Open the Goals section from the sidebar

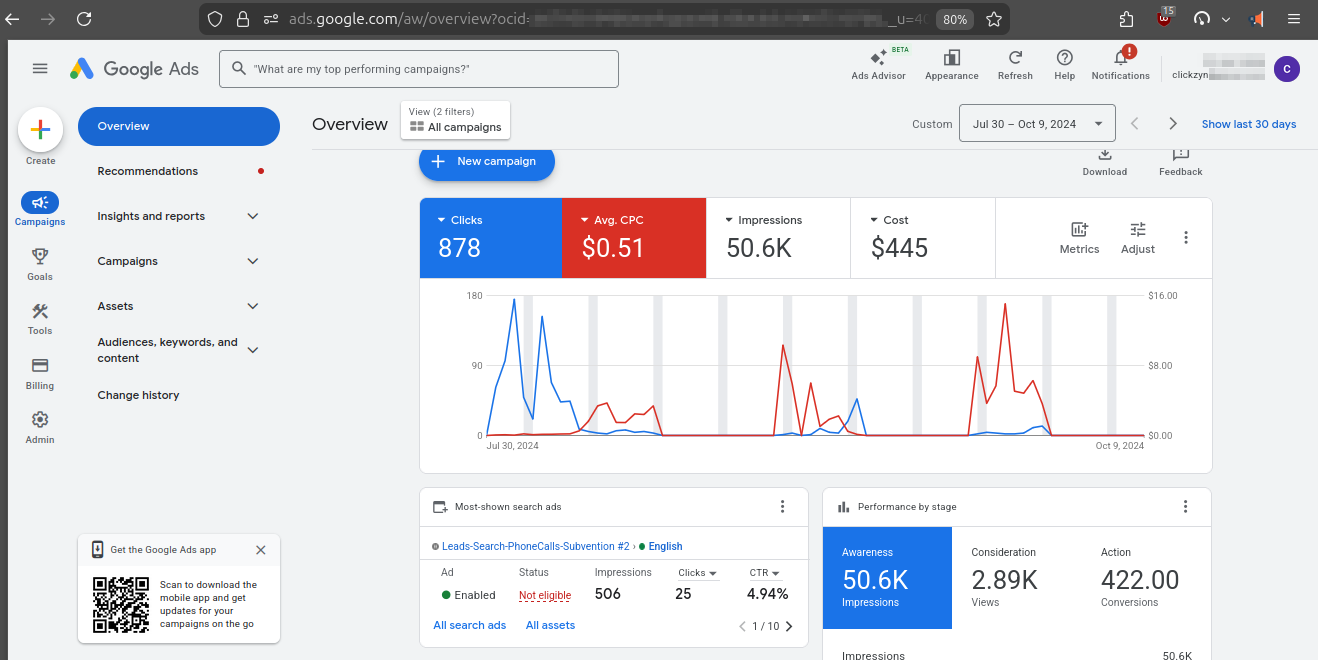coord(39,262)
